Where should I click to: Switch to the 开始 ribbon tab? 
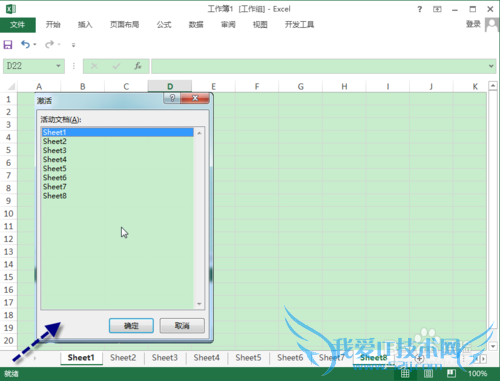pos(53,24)
